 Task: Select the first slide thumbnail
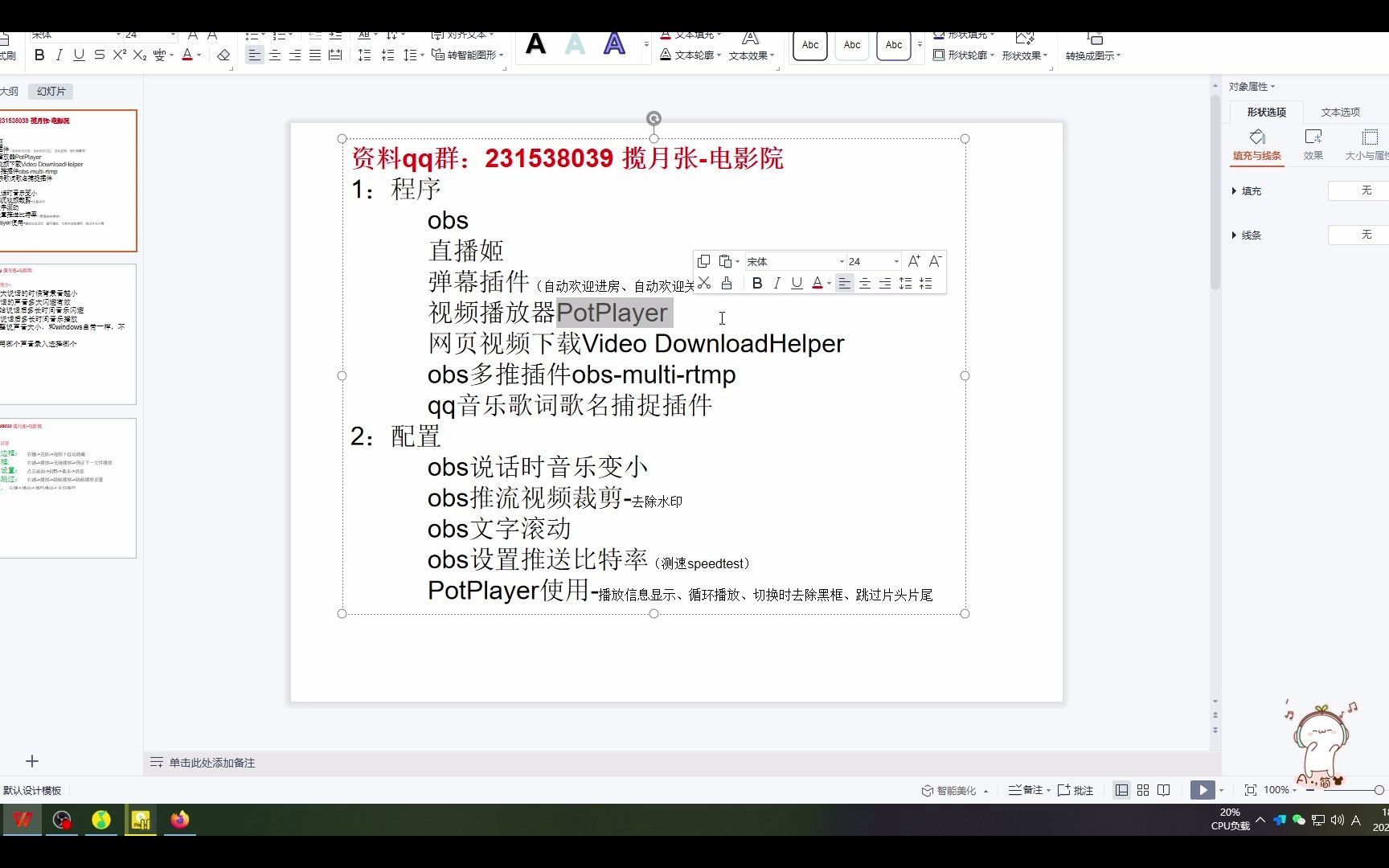(x=68, y=181)
